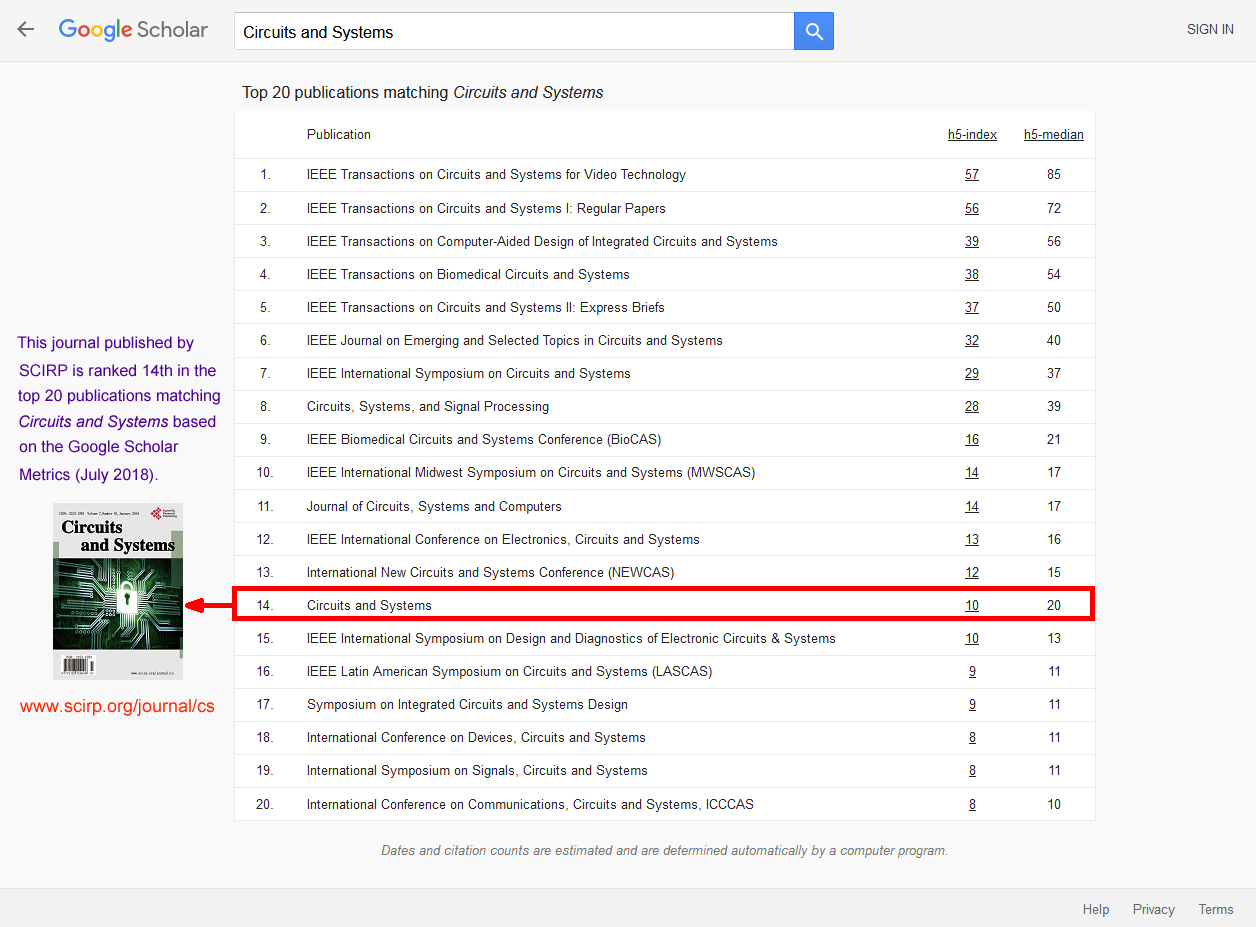Open h5-index 12 for NEWCAS
The width and height of the screenshot is (1256, 927).
972,572
